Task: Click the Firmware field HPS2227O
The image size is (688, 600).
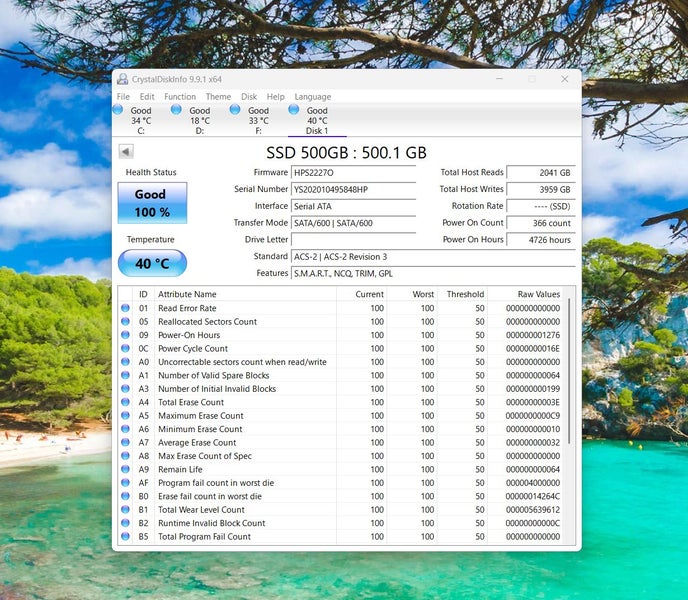Action: 353,172
